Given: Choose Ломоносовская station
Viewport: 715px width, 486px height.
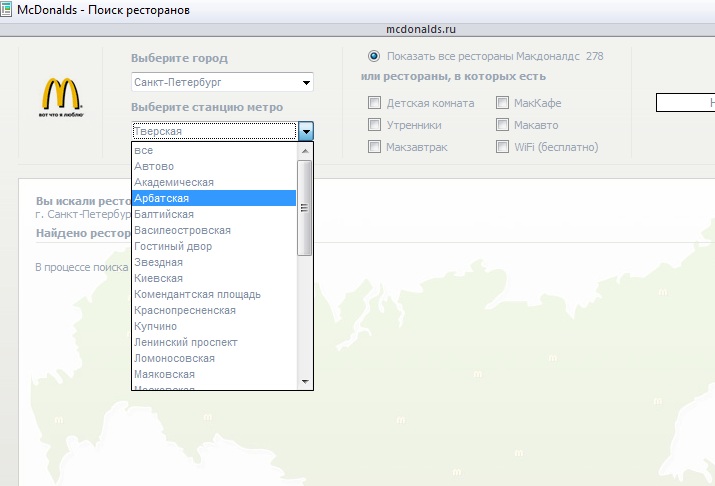Looking at the screenshot, I should [214, 358].
